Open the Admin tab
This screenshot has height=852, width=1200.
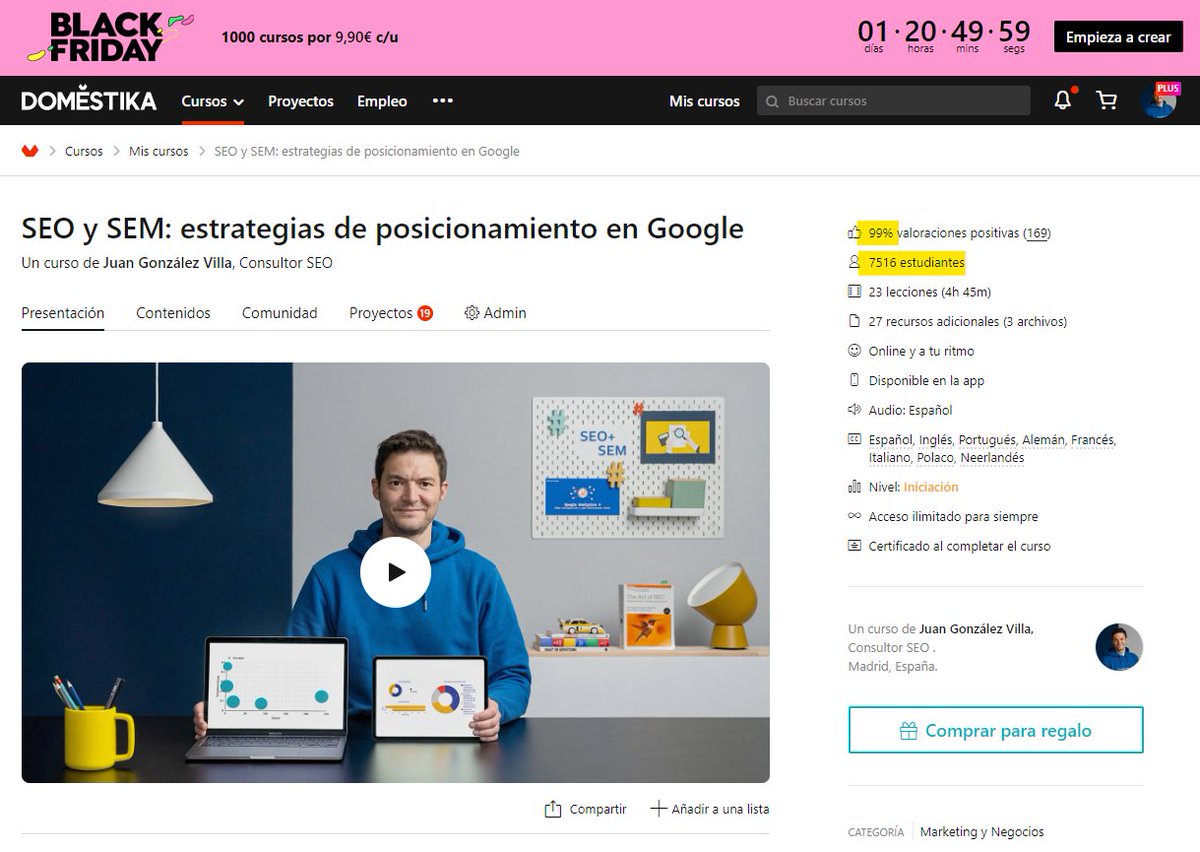(495, 313)
